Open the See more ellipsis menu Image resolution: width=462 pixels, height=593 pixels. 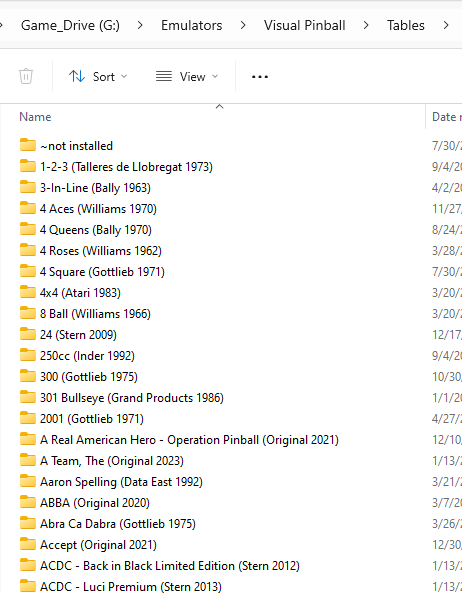[x=260, y=77]
